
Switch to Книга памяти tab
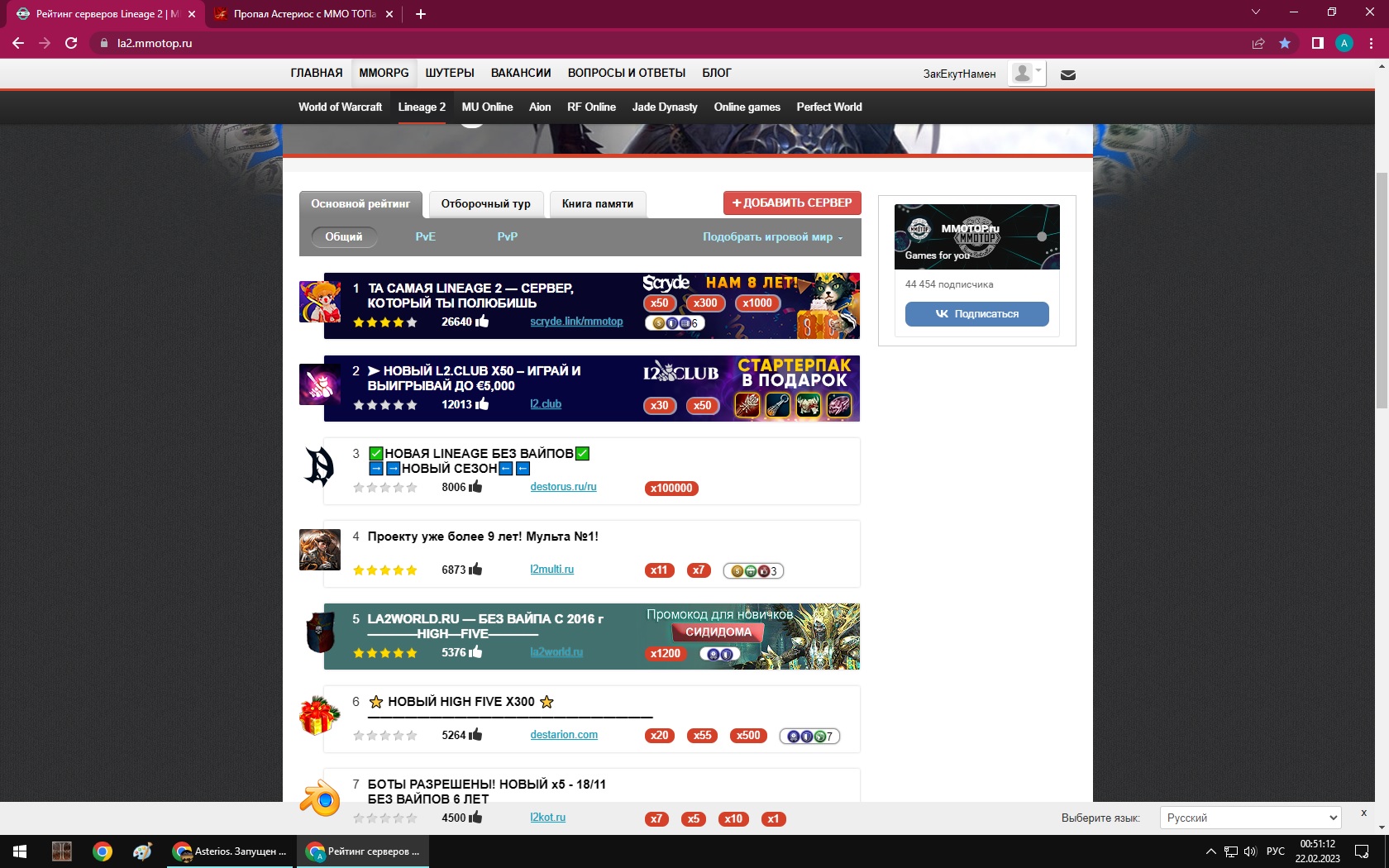tap(598, 204)
